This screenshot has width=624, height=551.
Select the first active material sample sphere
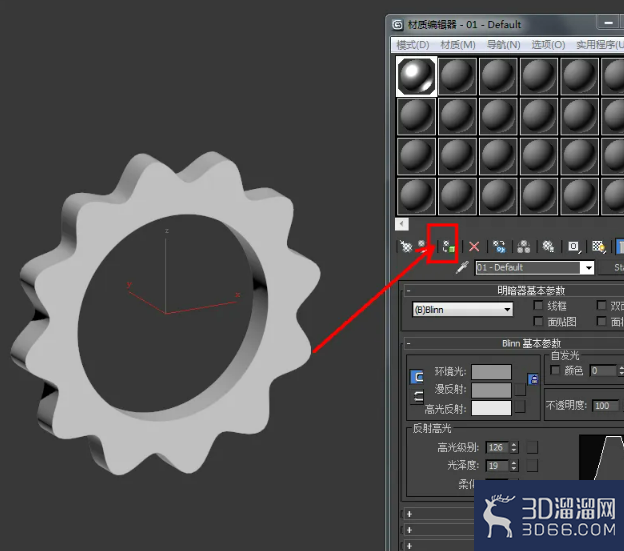(x=416, y=76)
